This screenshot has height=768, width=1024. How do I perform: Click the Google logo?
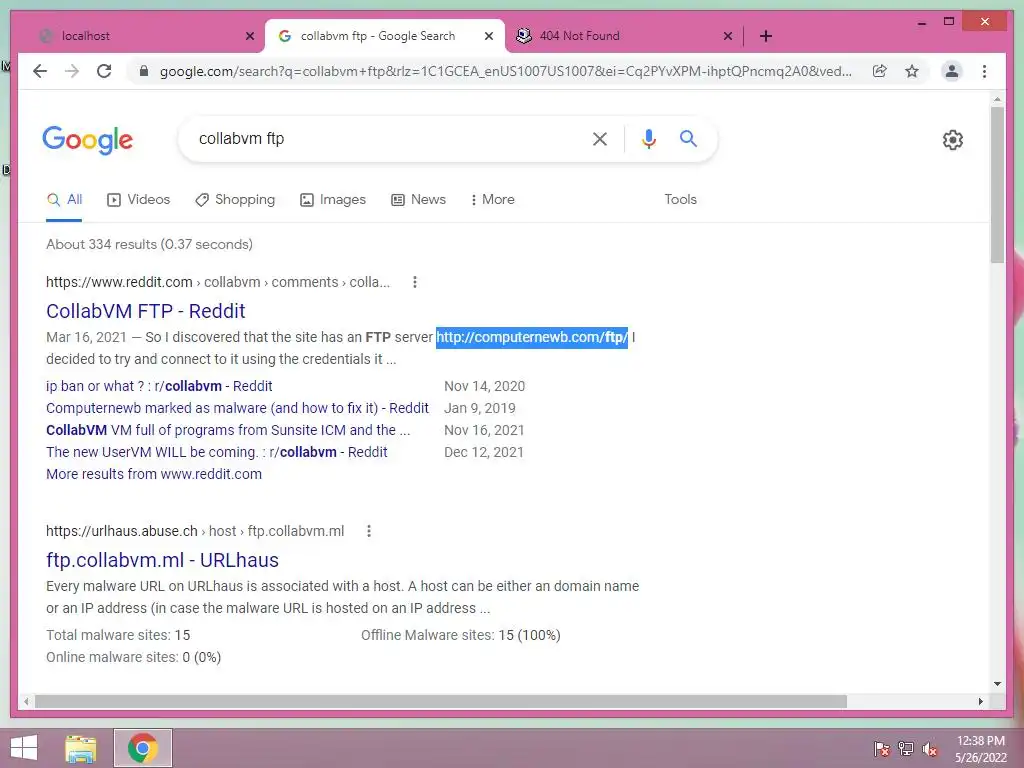click(x=88, y=140)
